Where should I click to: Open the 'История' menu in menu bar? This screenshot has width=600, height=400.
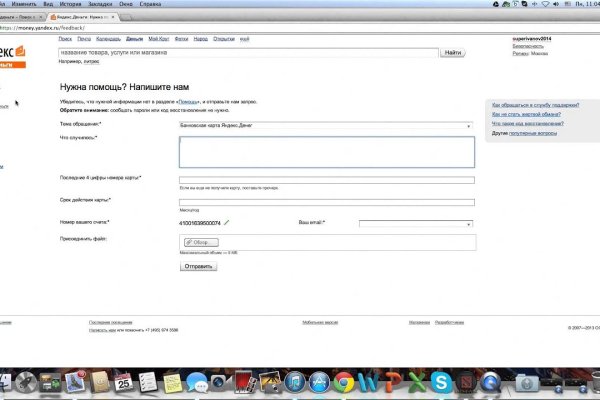tap(69, 4)
